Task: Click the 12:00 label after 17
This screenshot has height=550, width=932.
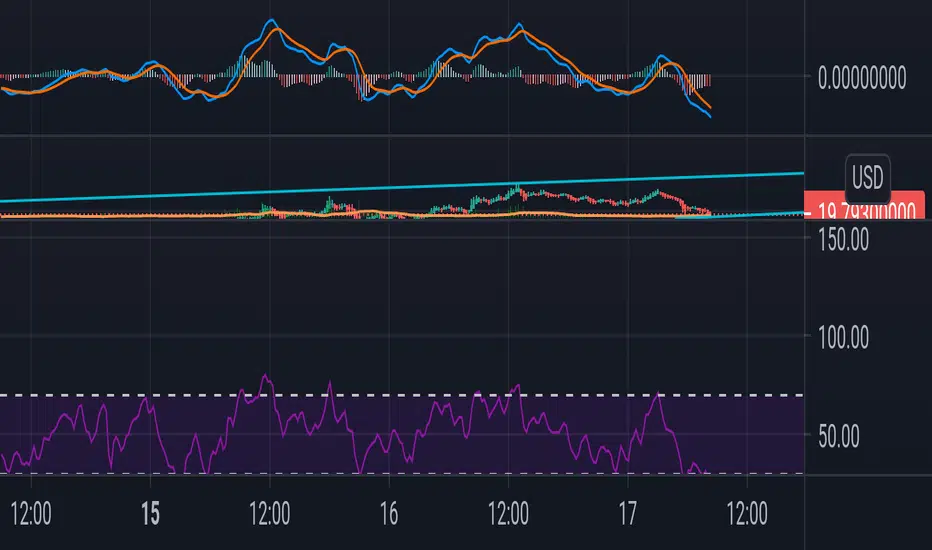Action: [x=747, y=514]
